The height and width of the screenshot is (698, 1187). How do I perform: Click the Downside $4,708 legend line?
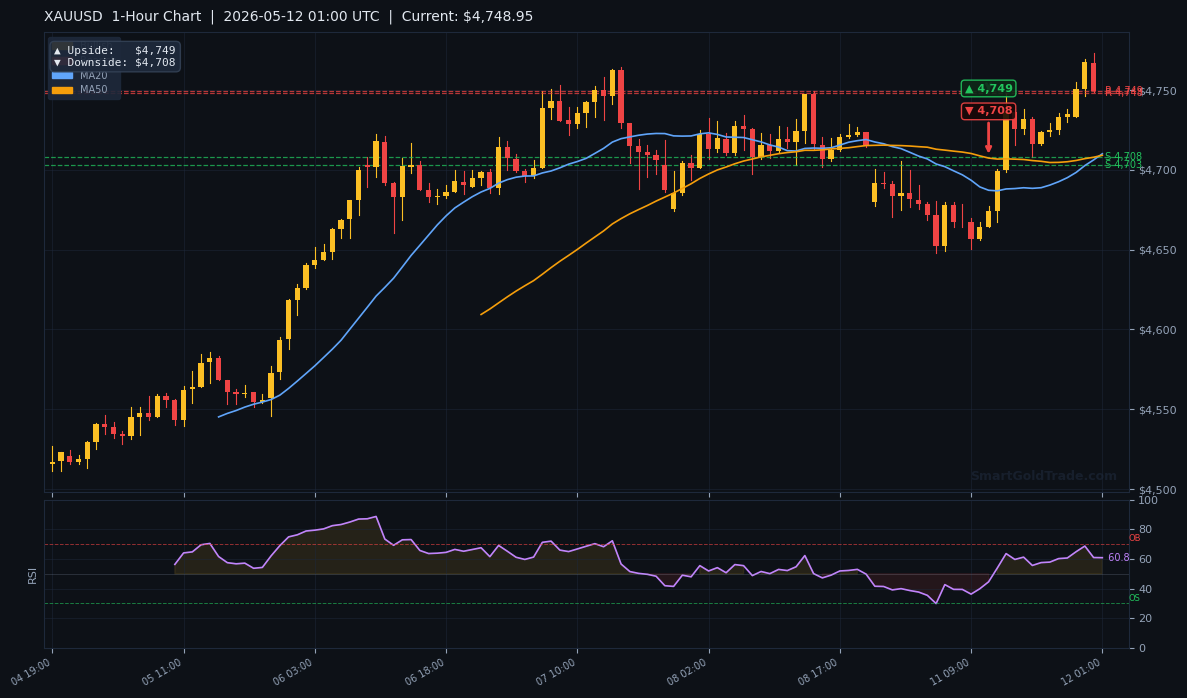click(x=114, y=63)
